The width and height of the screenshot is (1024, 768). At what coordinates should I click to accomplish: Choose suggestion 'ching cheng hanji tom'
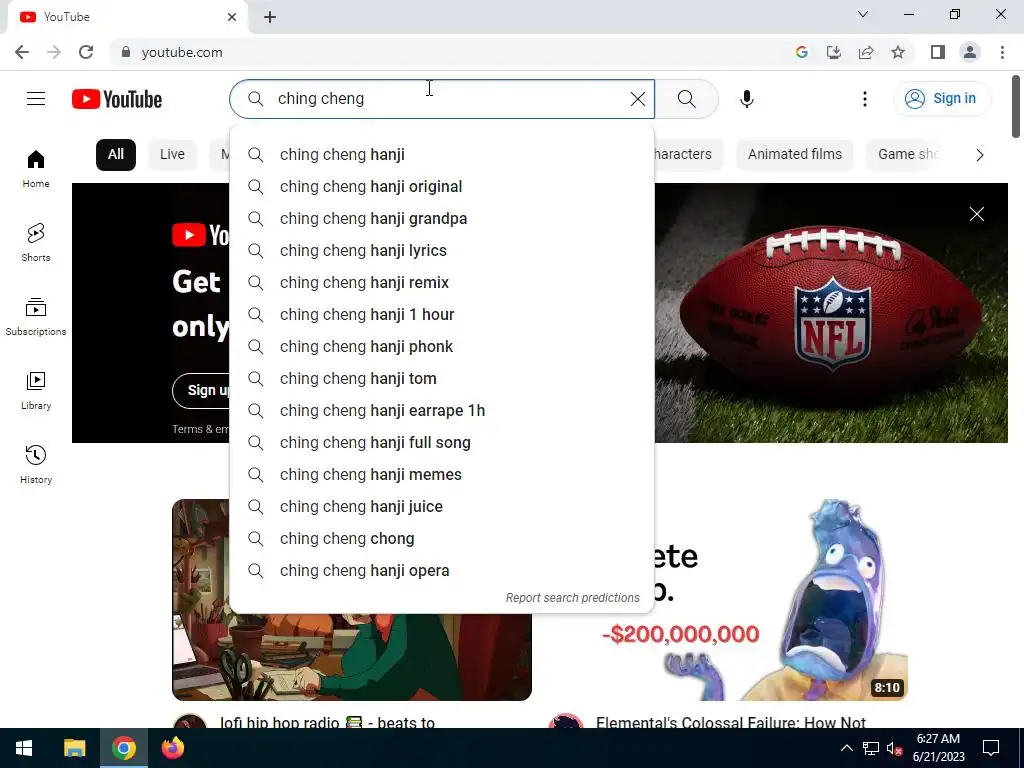coord(442,379)
